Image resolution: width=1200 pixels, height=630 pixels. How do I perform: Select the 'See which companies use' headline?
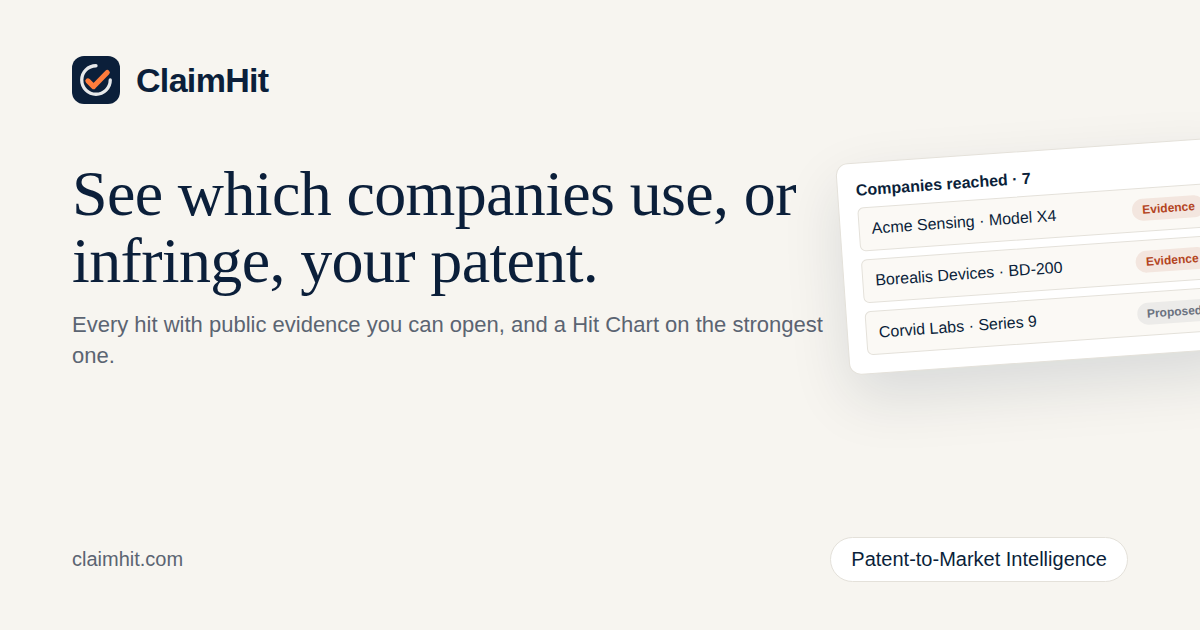pos(435,228)
